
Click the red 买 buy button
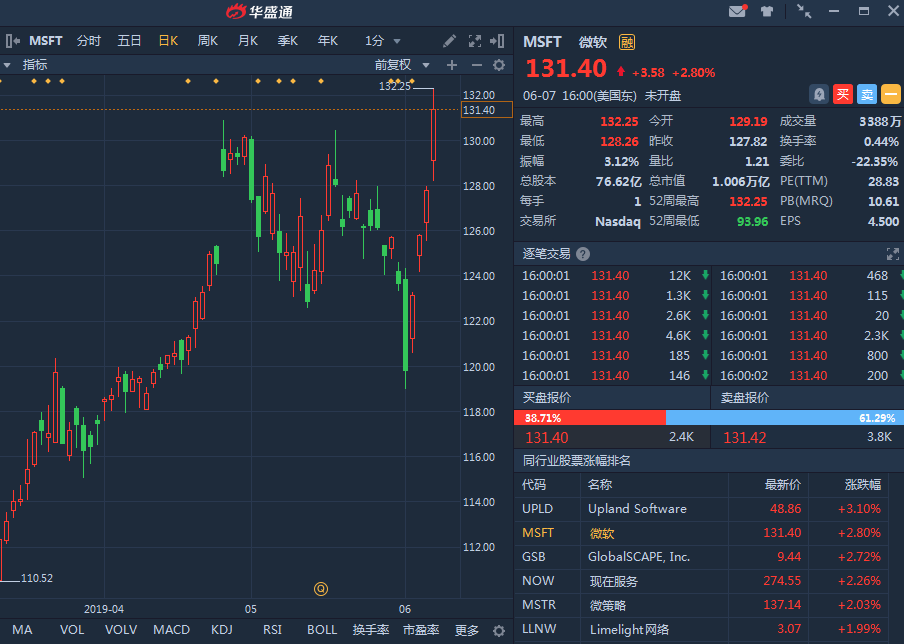843,94
